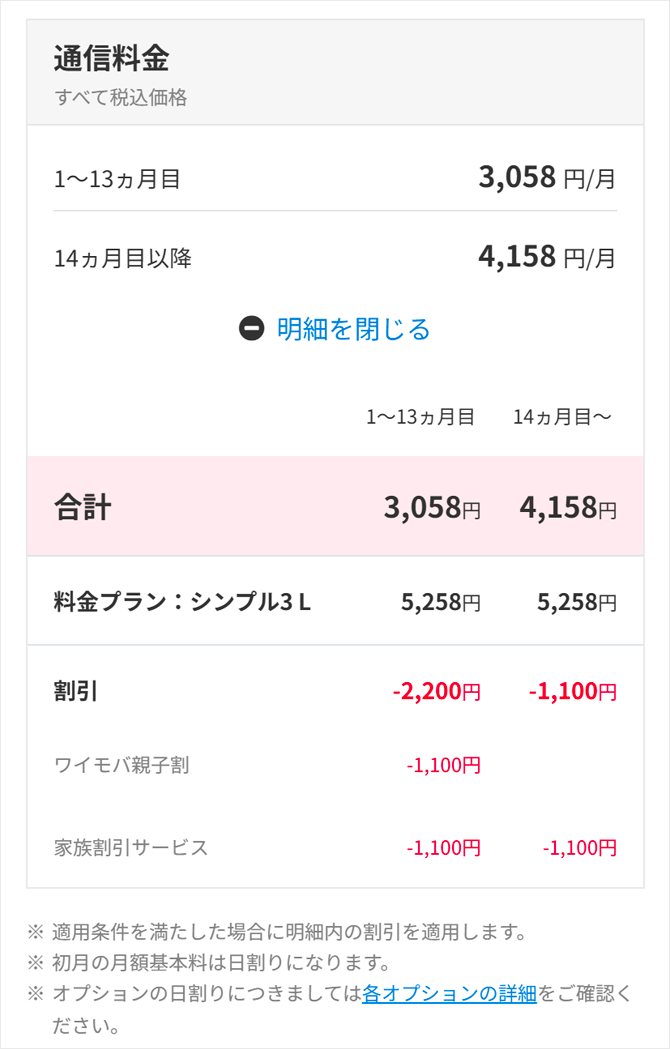Select the すべて税込価格 subtitle text
This screenshot has height=1049, width=670.
pos(120,98)
